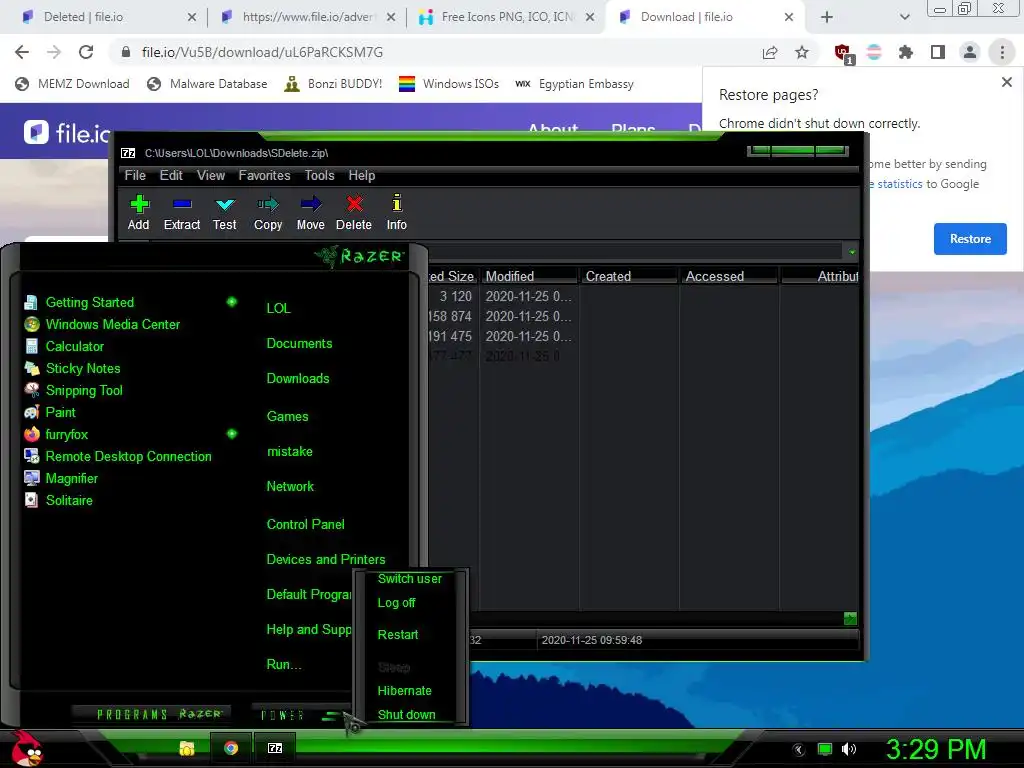This screenshot has height=768, width=1024.
Task: Open Chrome three-dot menu
Action: coord(1002,52)
